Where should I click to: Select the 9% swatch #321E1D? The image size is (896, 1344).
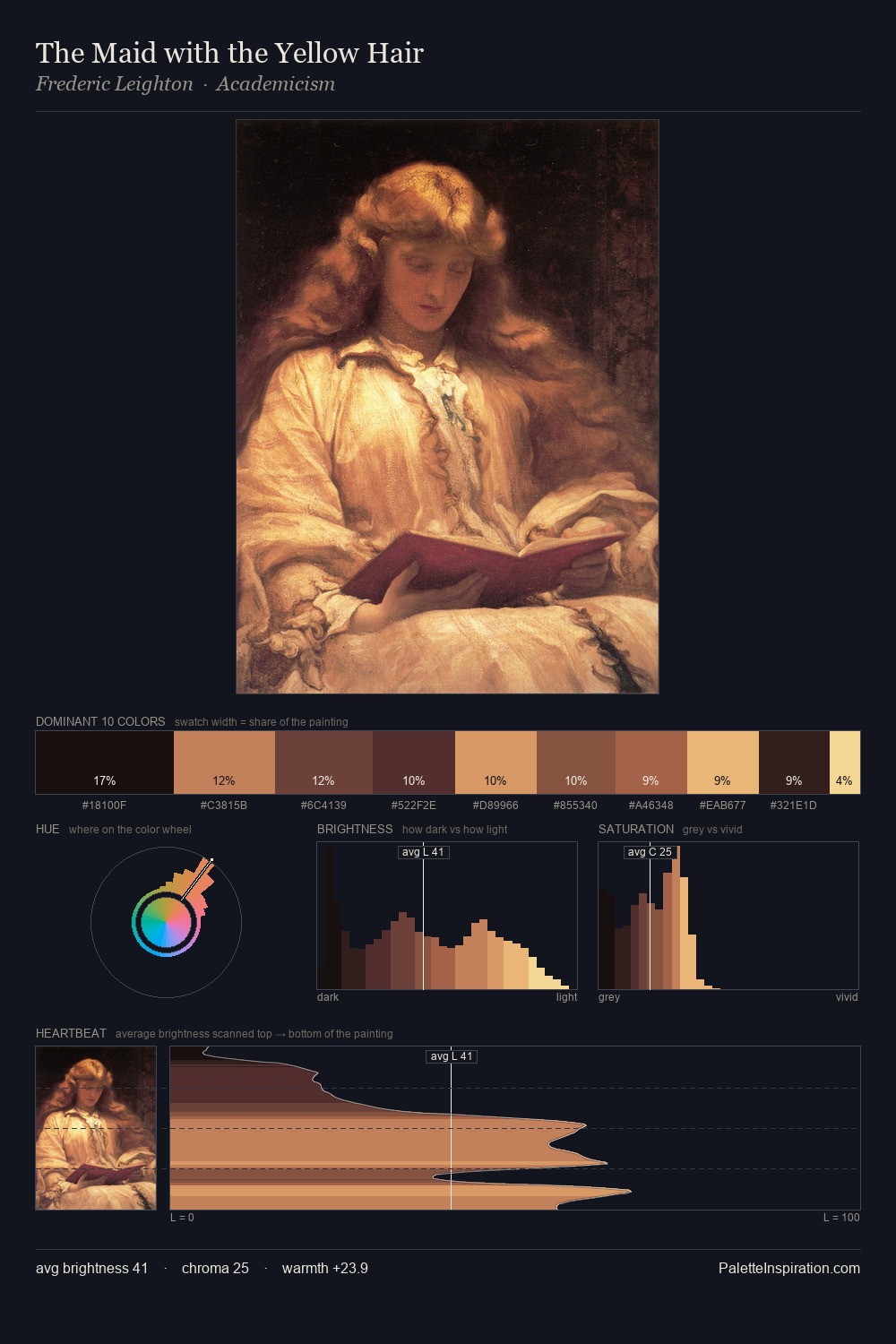pos(794,762)
